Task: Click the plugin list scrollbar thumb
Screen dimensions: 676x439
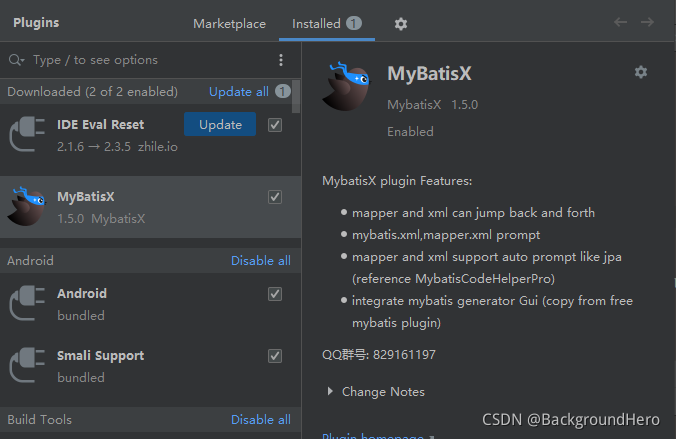Action: click(296, 97)
